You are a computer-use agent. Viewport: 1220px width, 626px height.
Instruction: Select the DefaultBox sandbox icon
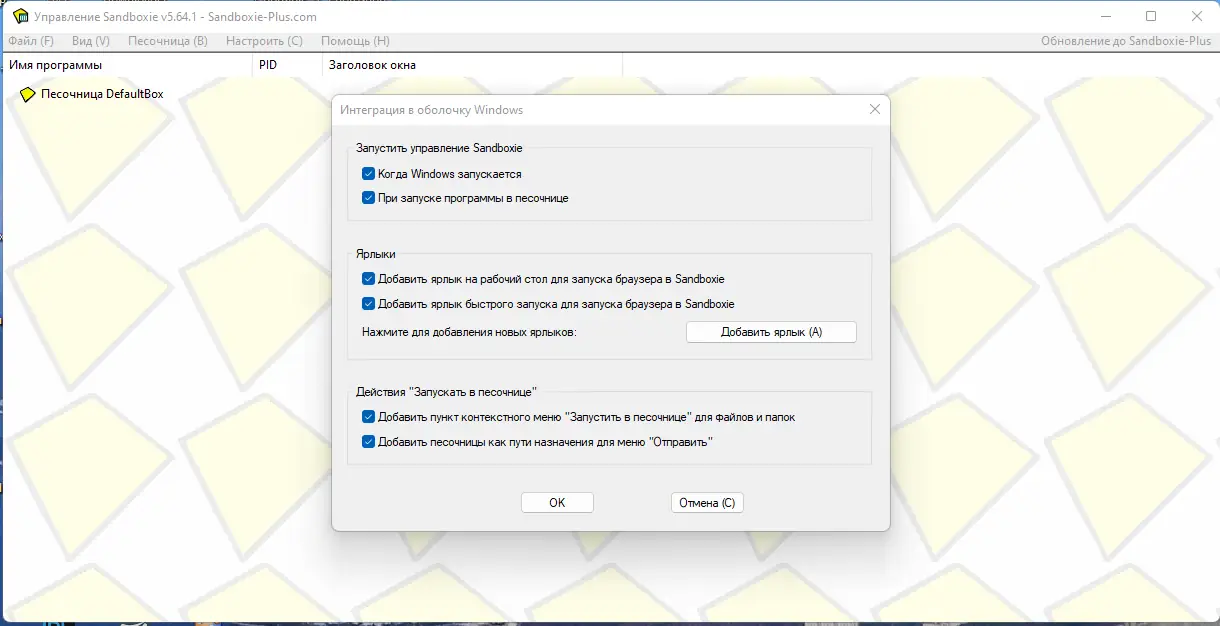click(x=27, y=93)
